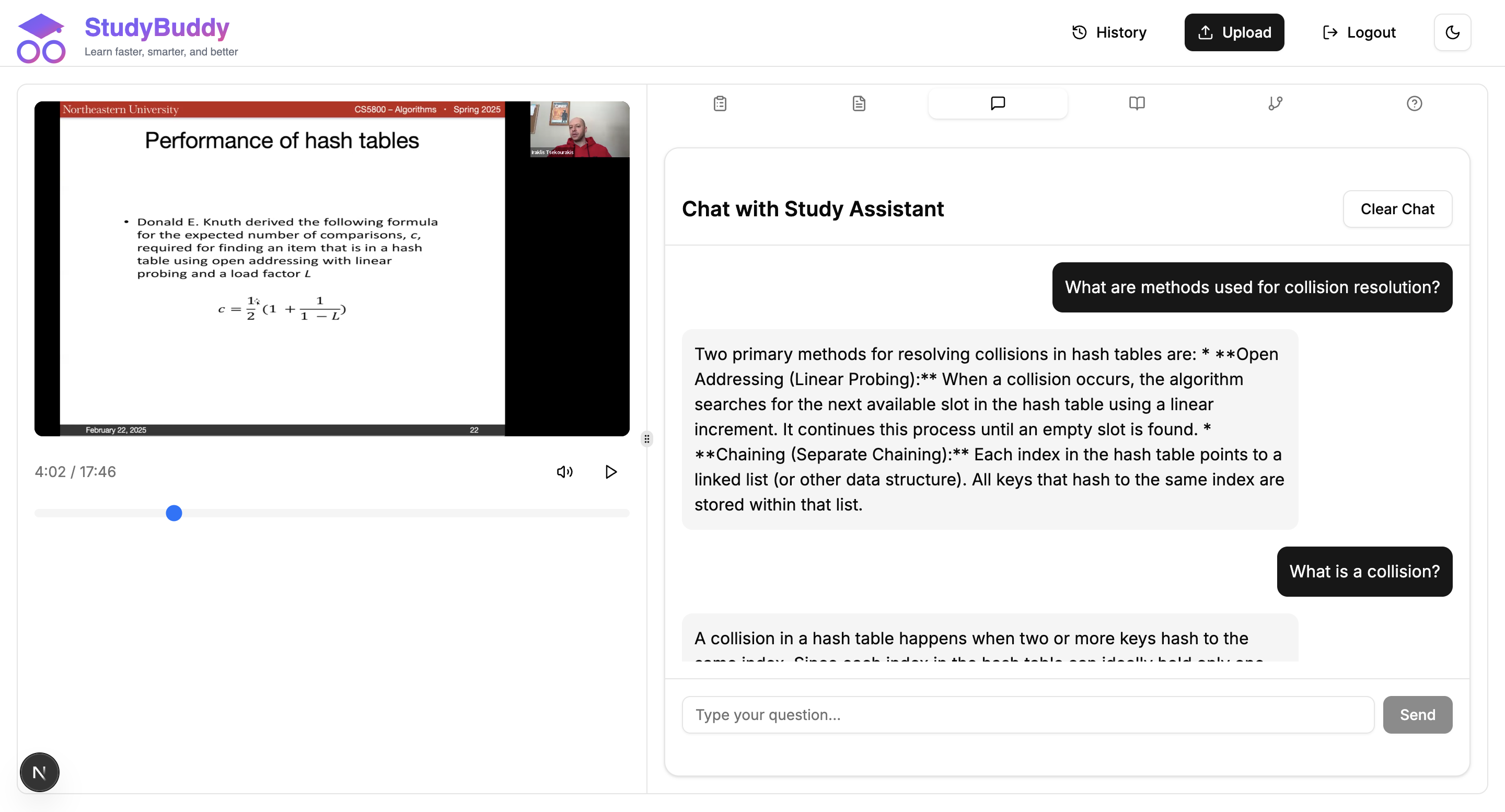Log out using the Logout button
Image resolution: width=1505 pixels, height=812 pixels.
coord(1359,32)
